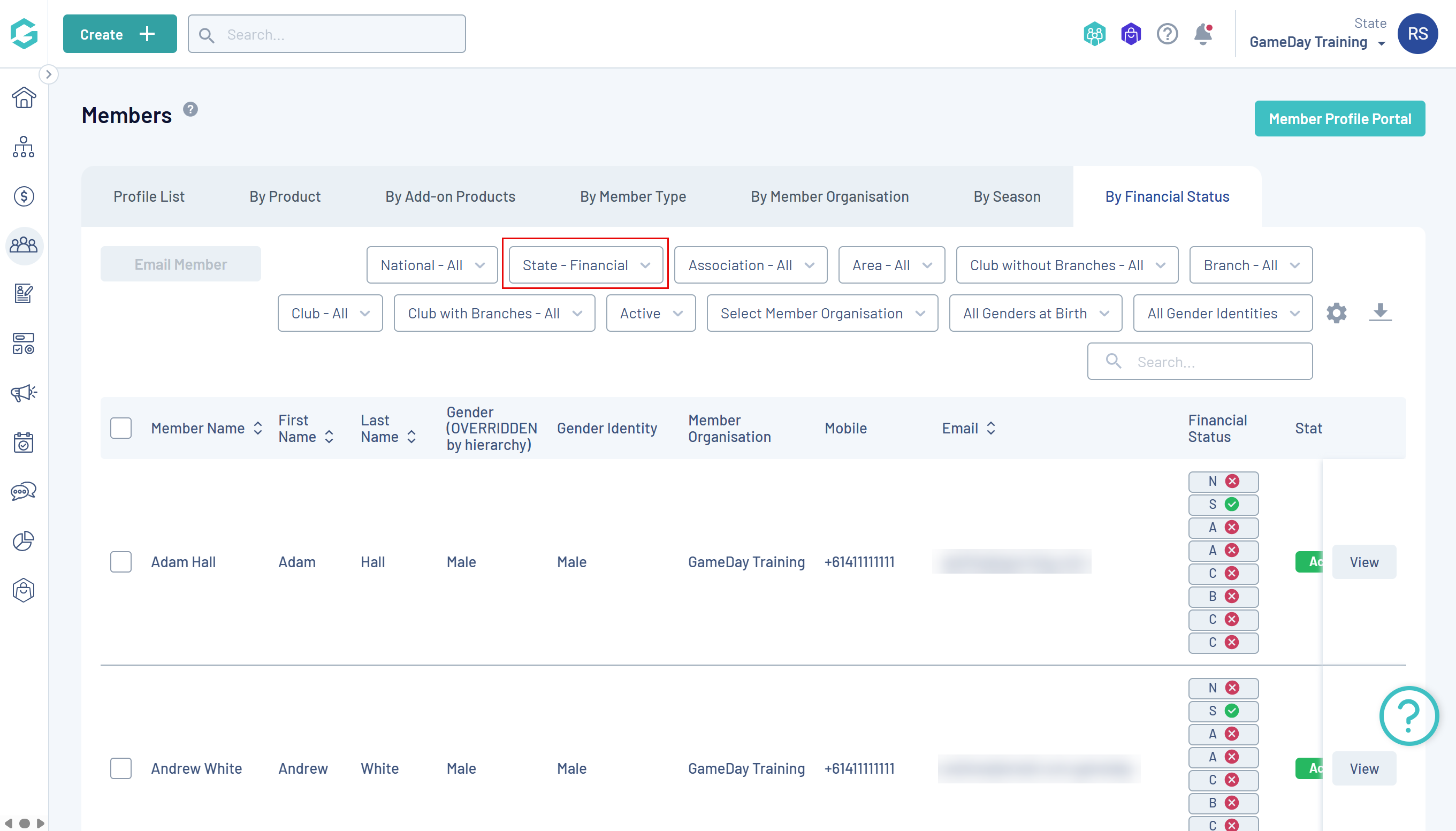Open table settings gear icon
Viewport: 1456px width, 831px height.
point(1336,313)
